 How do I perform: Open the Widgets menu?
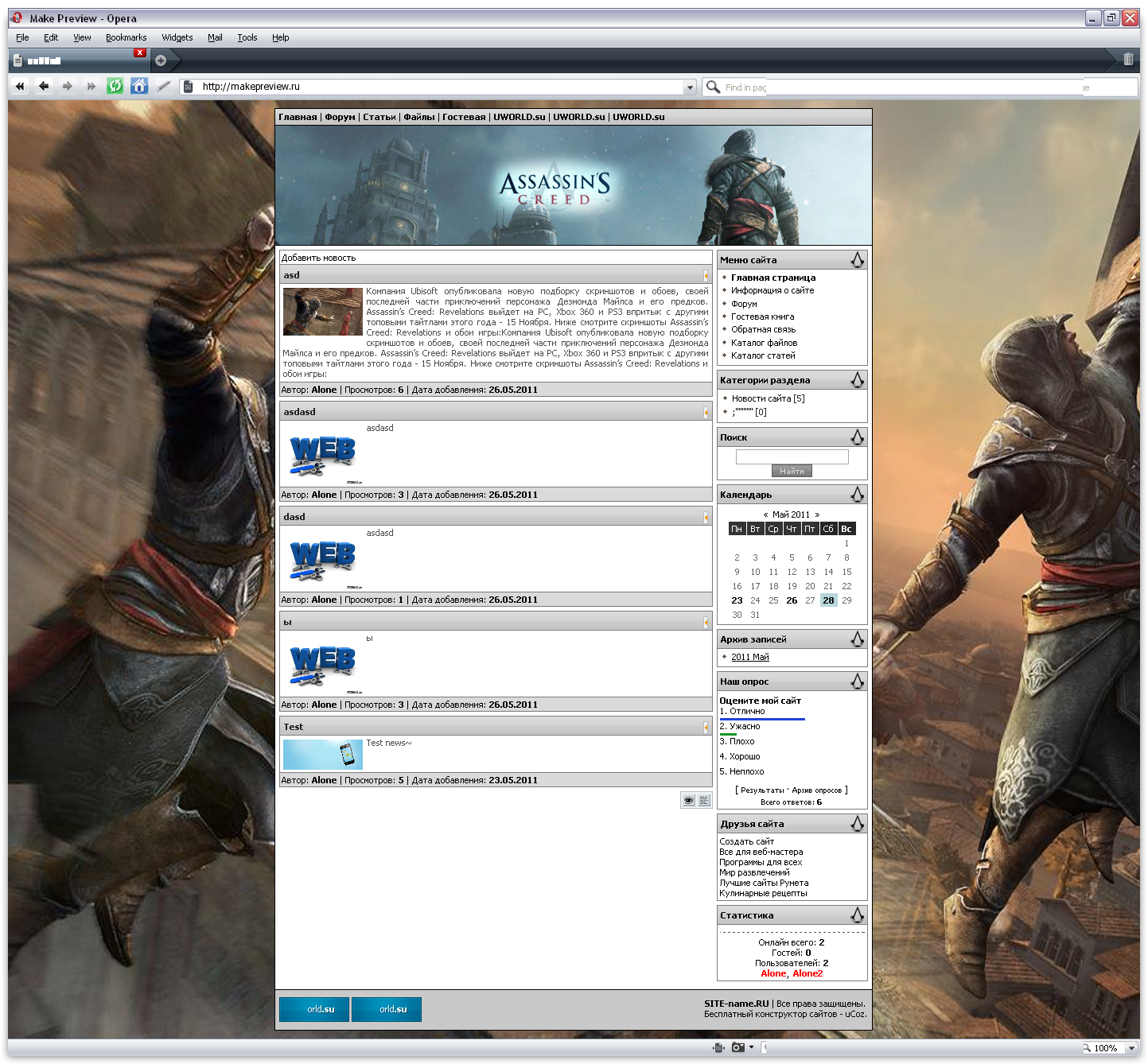click(x=177, y=37)
